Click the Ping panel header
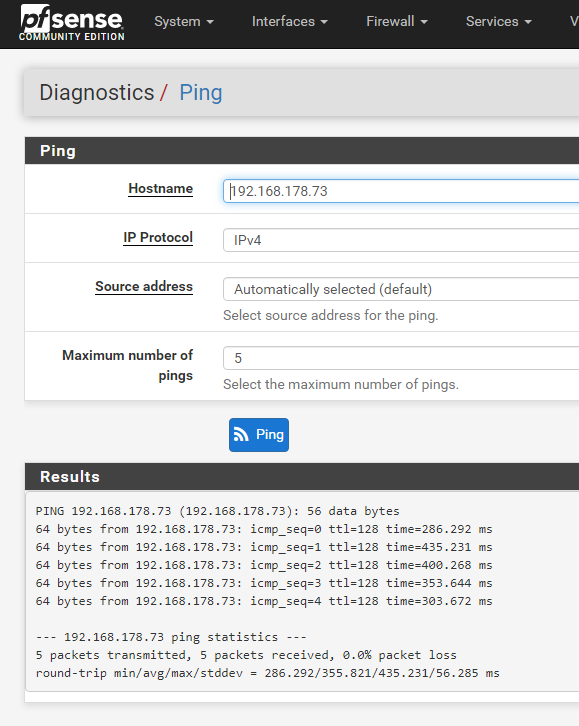579x726 pixels. tap(302, 150)
